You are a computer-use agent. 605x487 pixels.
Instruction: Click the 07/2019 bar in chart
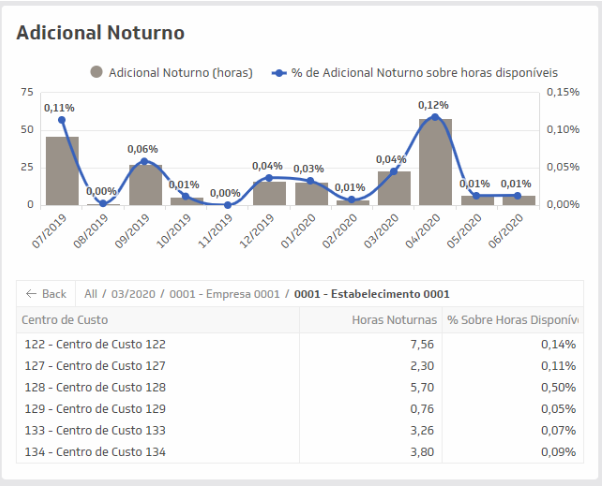(x=62, y=171)
